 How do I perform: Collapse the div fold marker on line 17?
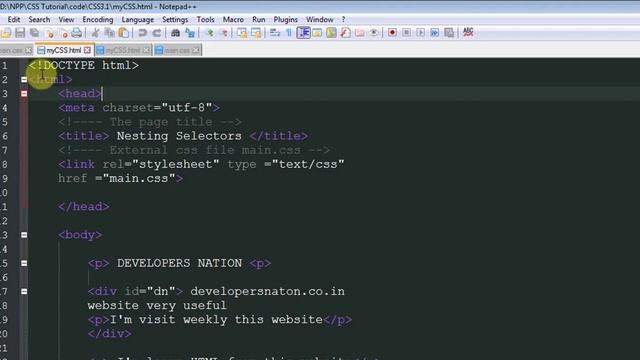click(24, 291)
